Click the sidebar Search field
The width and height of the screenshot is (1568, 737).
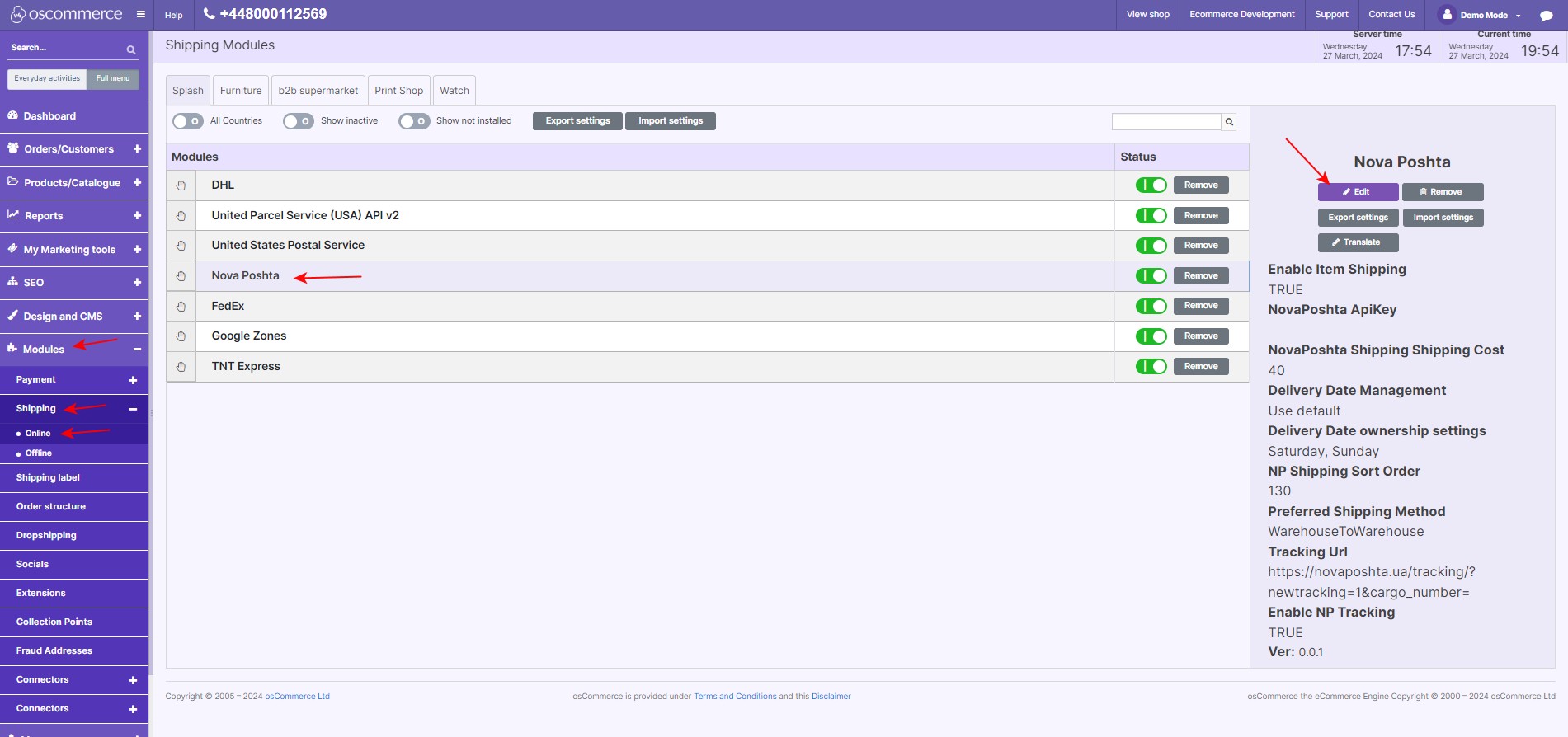pyautogui.click(x=68, y=48)
